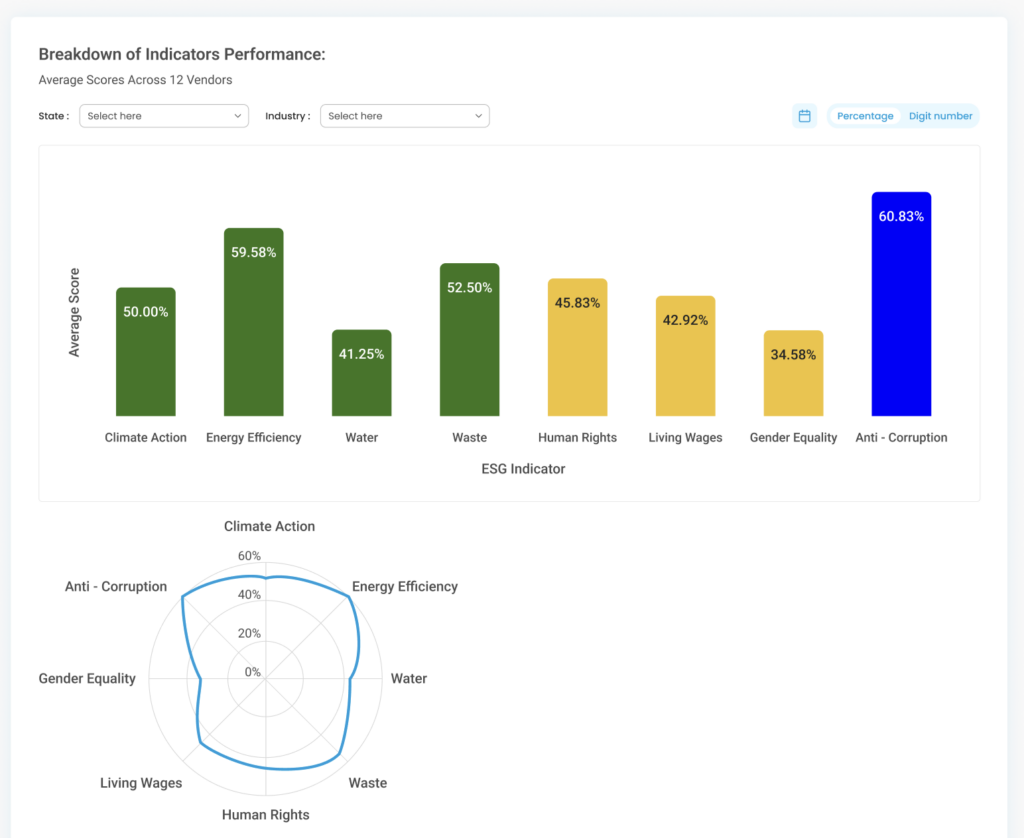Click the Energy Efficiency radar chart label

point(404,587)
